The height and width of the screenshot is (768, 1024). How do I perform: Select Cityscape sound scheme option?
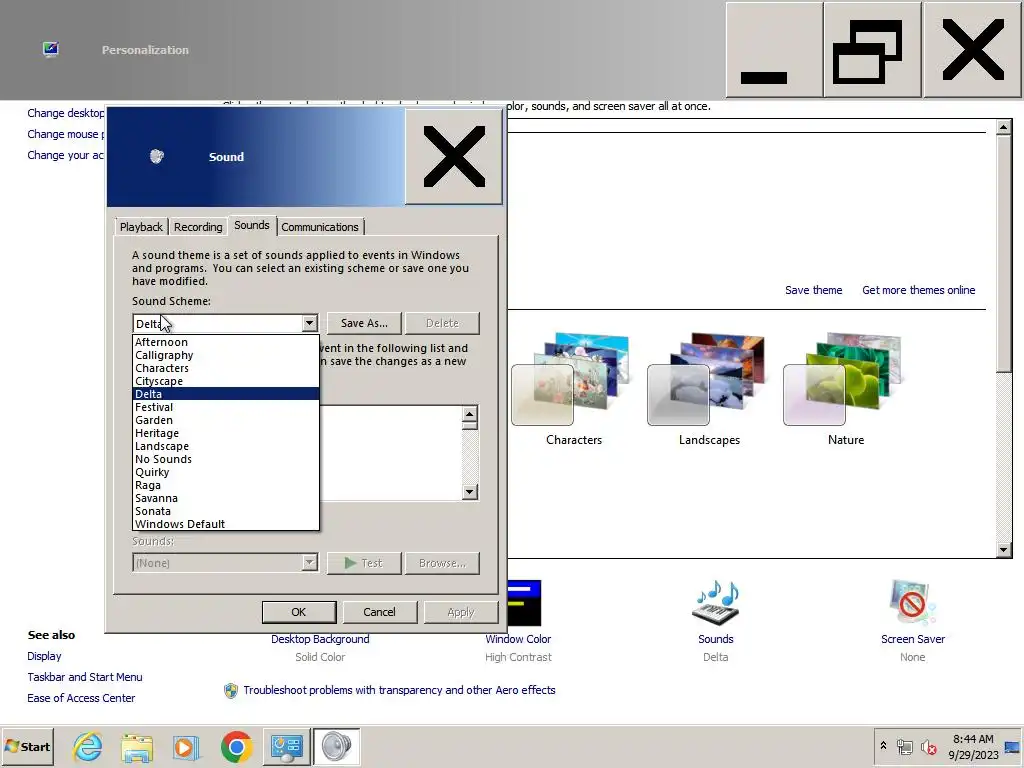click(225, 381)
